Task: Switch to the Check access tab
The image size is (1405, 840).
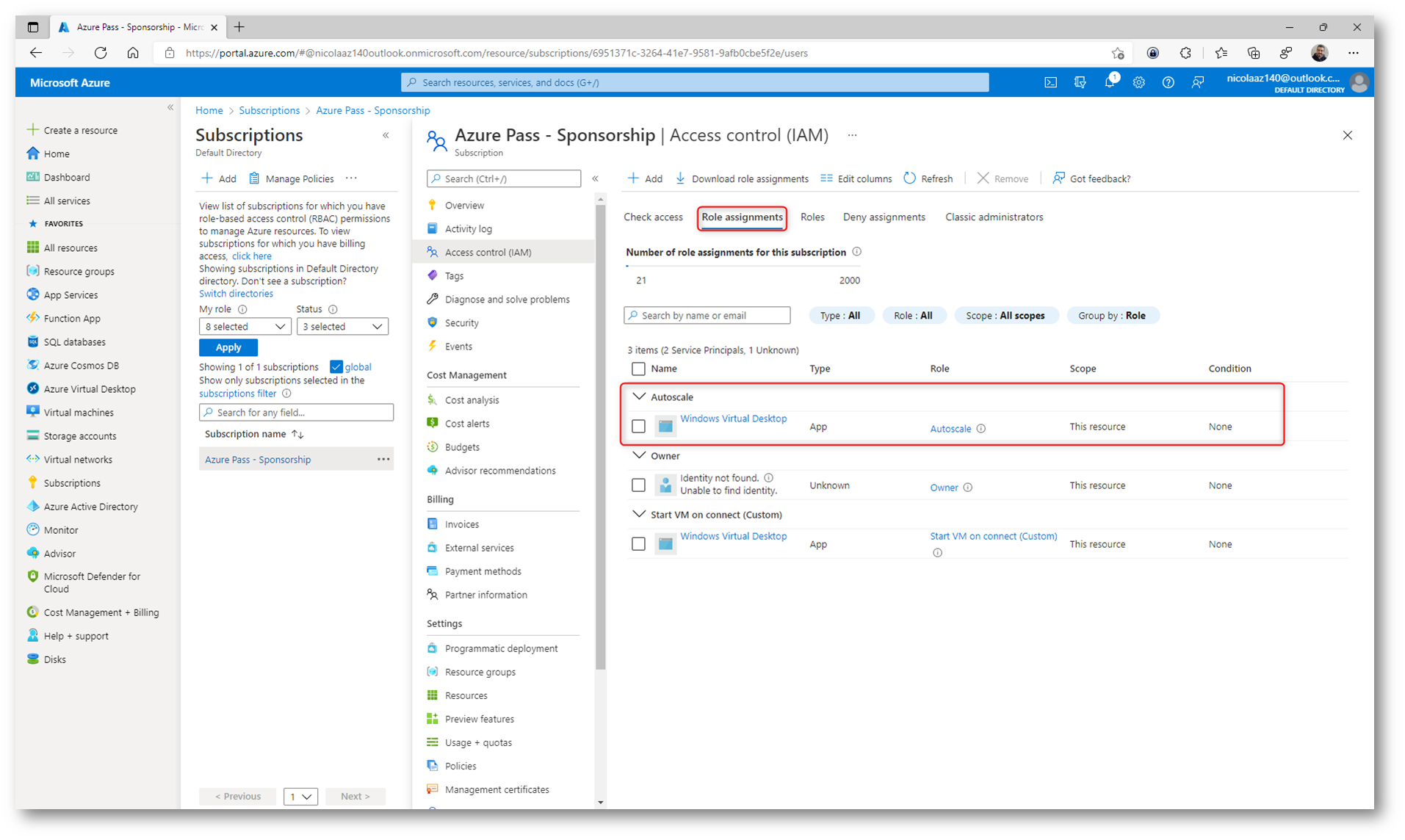Action: tap(653, 217)
